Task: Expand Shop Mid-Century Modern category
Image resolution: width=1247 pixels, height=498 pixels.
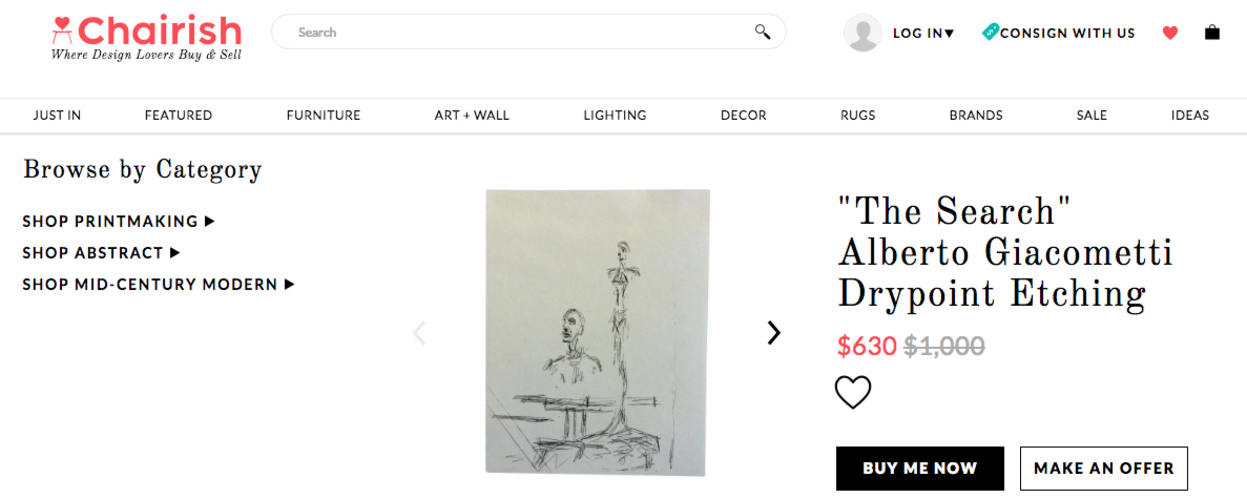Action: pyautogui.click(x=158, y=284)
